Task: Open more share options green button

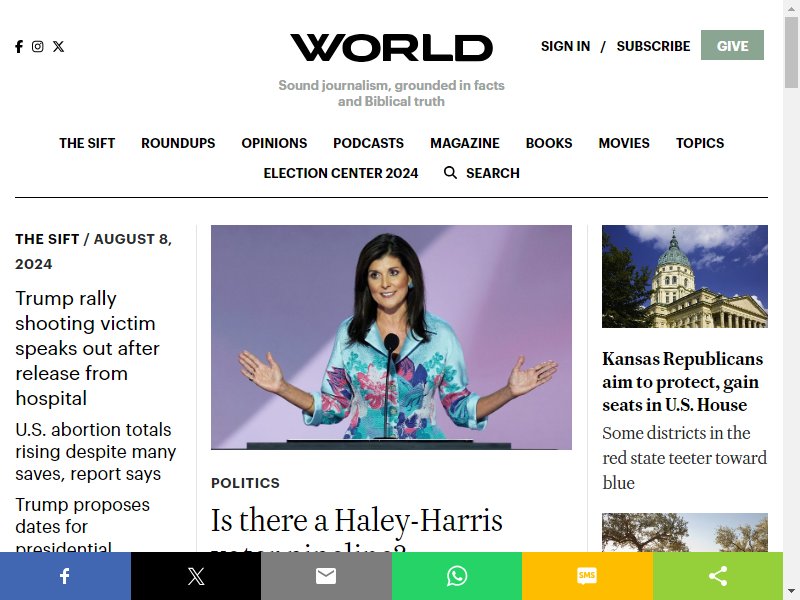Action: click(x=718, y=576)
